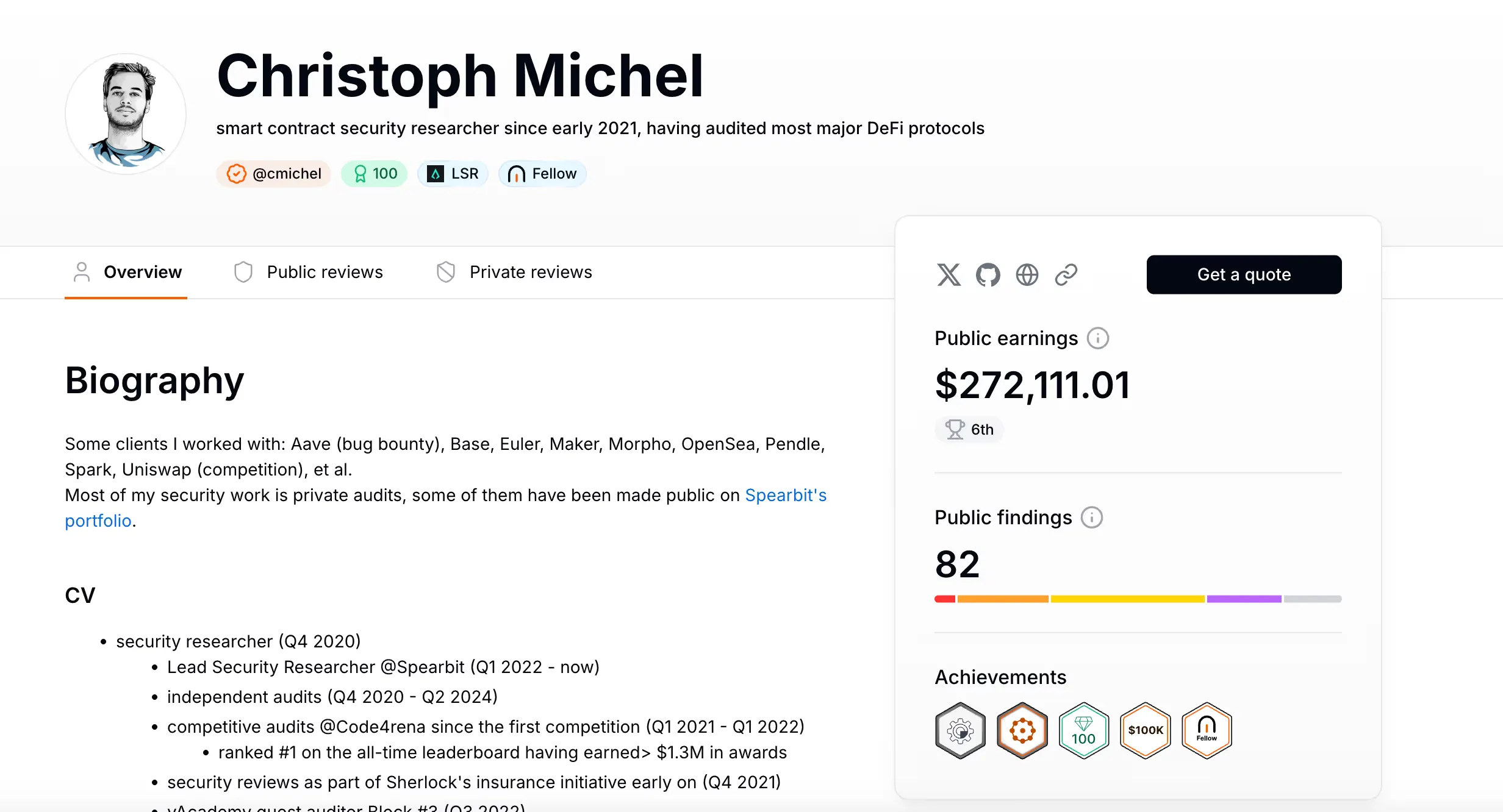Click the gray segment of findings bar
This screenshot has height=812, width=1503.
click(1313, 599)
